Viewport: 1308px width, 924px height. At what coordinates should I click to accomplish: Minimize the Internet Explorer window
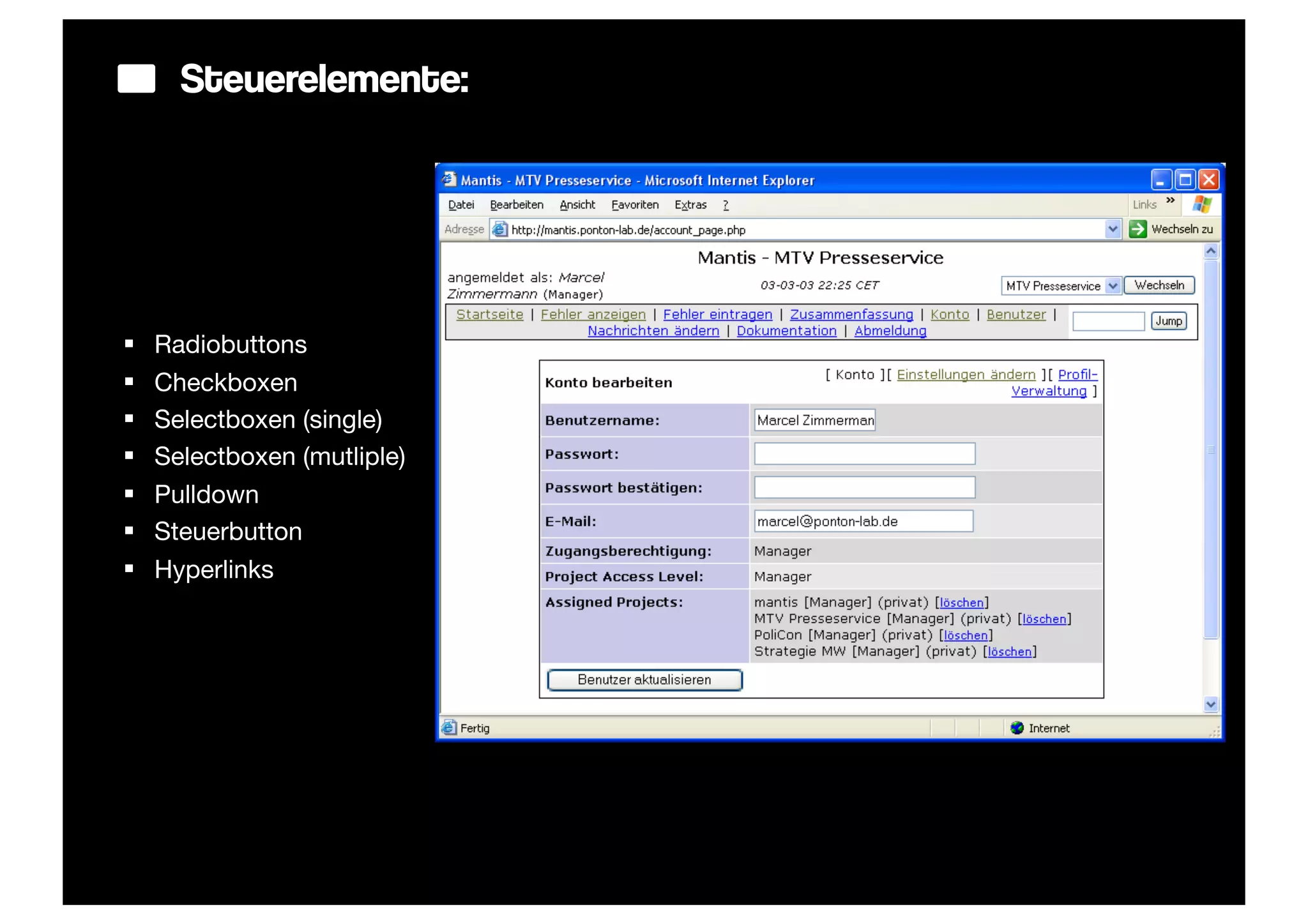[1161, 180]
